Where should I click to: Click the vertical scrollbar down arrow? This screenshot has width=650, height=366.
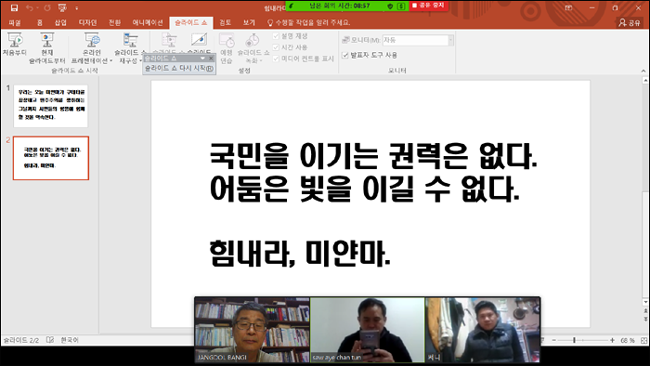[x=645, y=302]
